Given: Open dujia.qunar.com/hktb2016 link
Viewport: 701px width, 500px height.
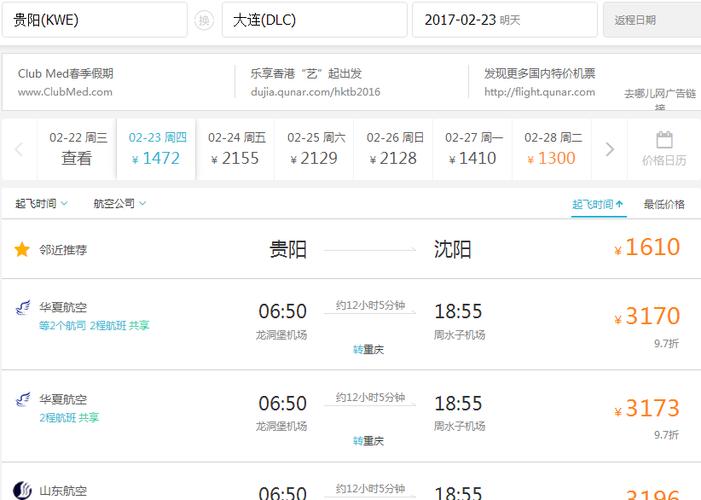Looking at the screenshot, I should coord(315,92).
